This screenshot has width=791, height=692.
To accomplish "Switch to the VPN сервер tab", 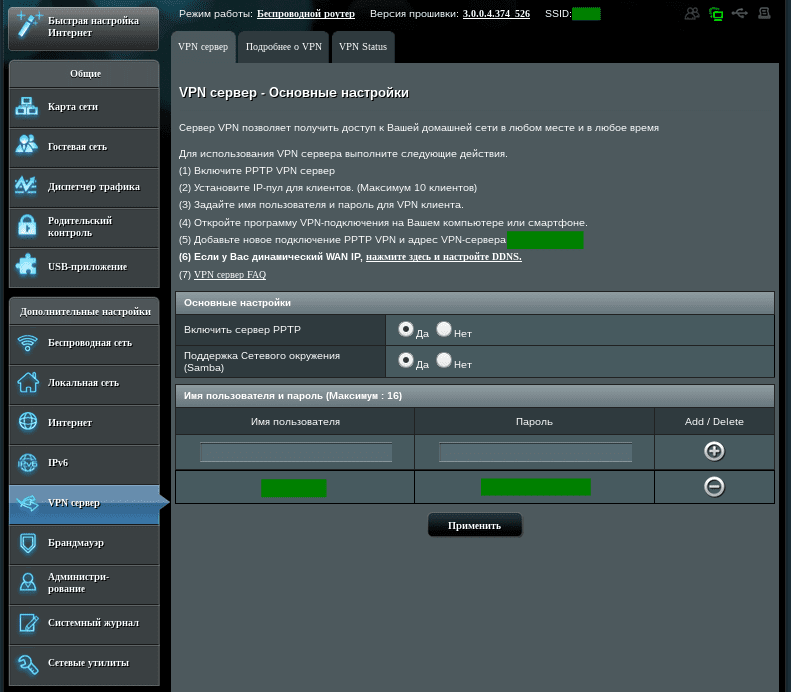I will click(x=203, y=47).
